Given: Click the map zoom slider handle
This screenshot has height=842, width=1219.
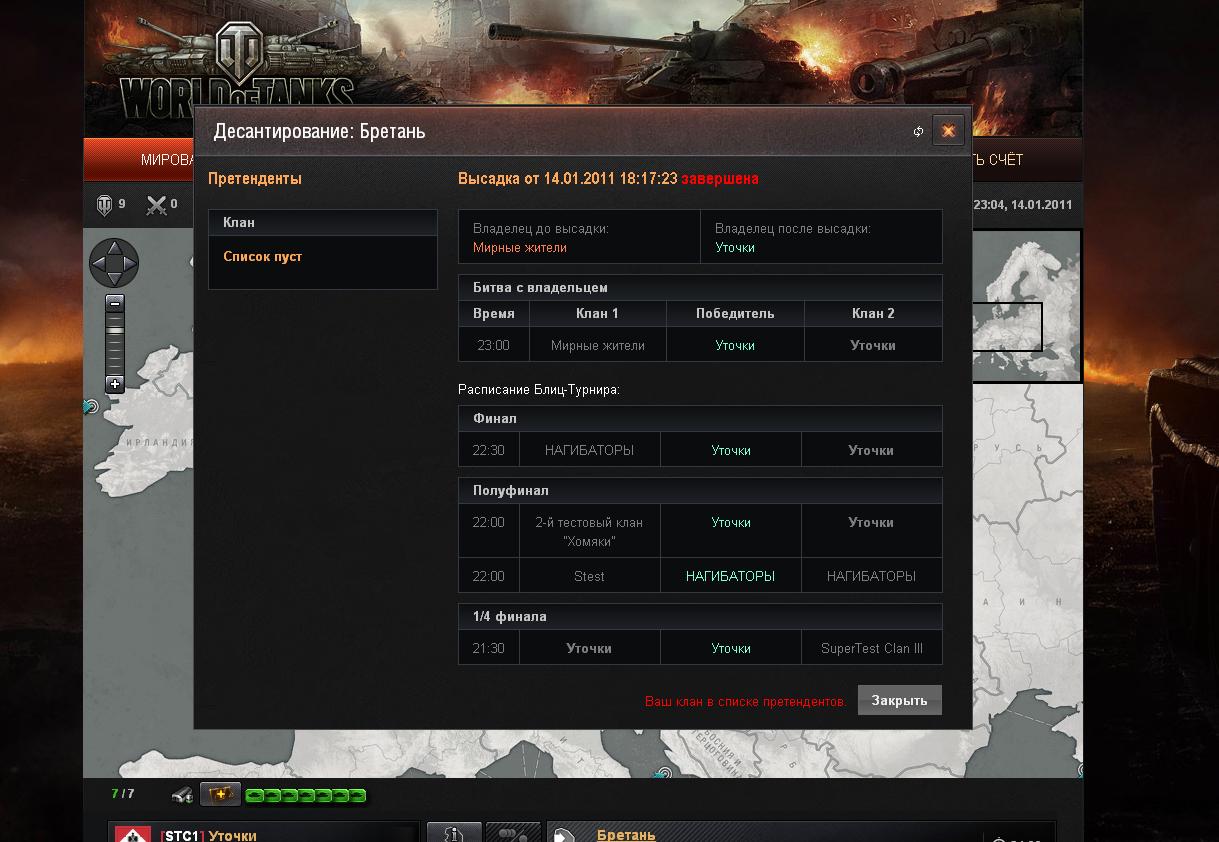Looking at the screenshot, I should 115,328.
